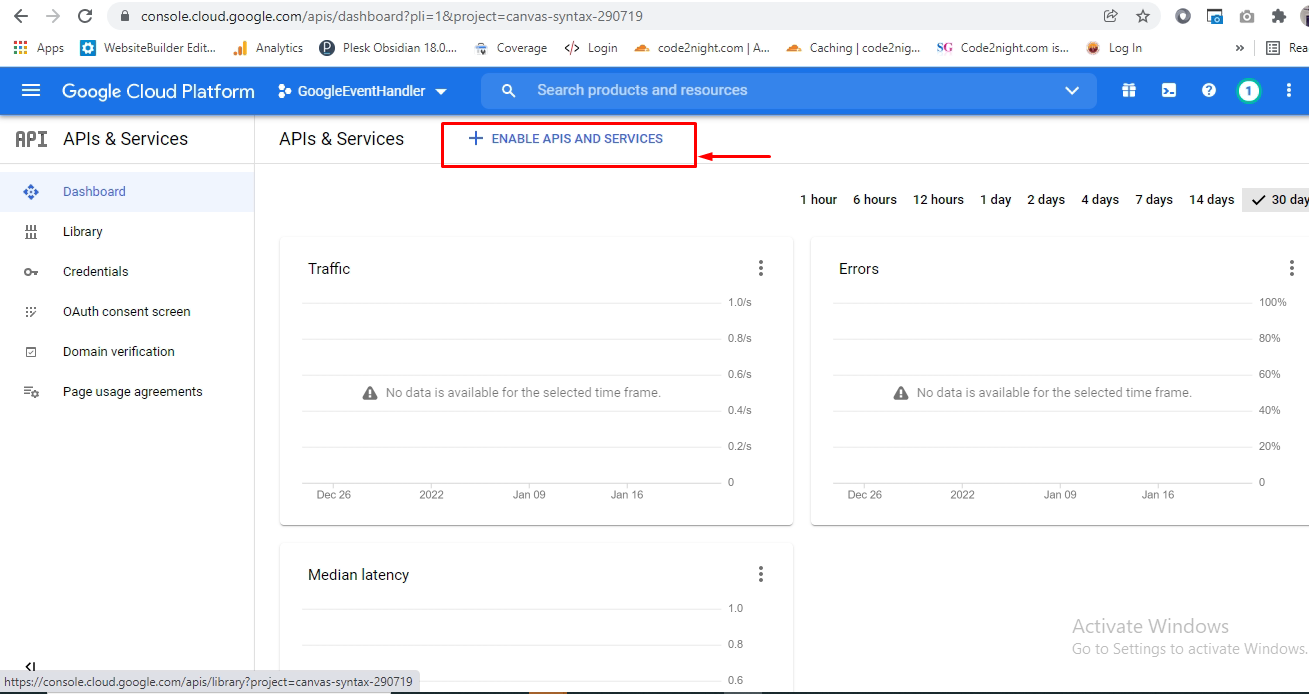Select the 12 hours time range
The height and width of the screenshot is (694, 1309).
pos(938,200)
